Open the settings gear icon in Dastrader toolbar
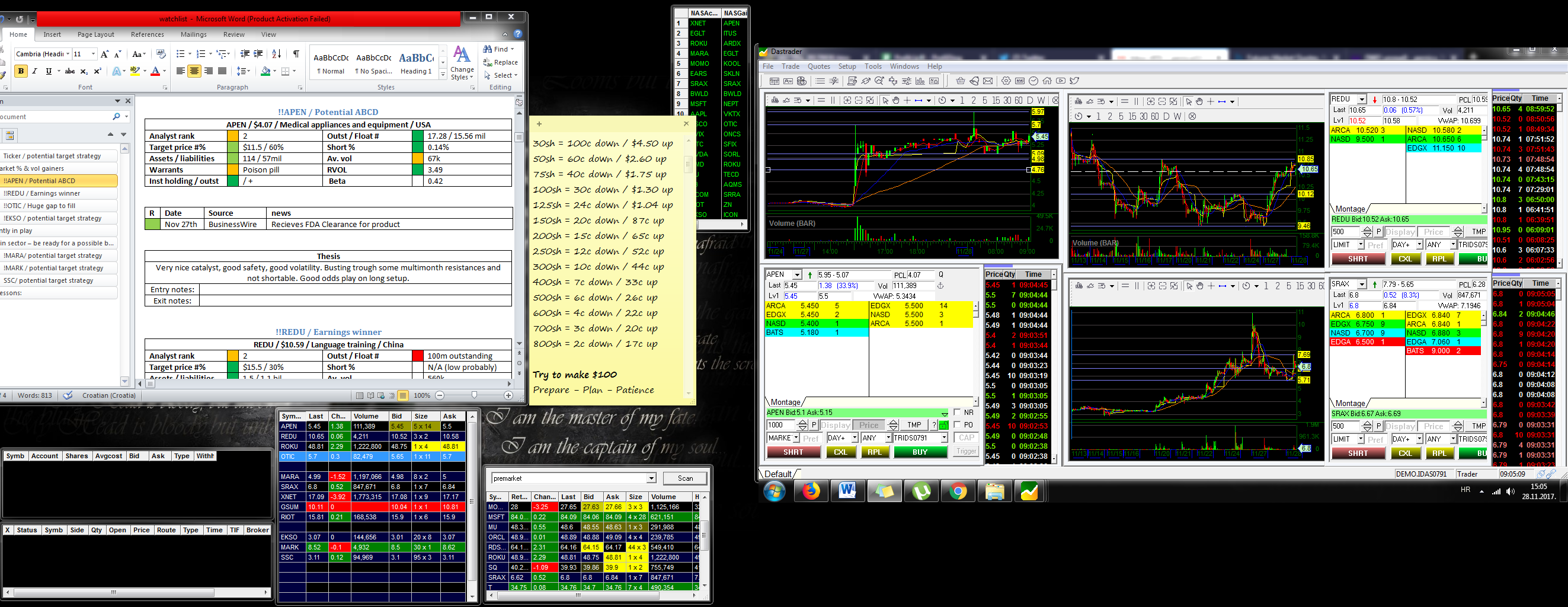 (1006, 81)
